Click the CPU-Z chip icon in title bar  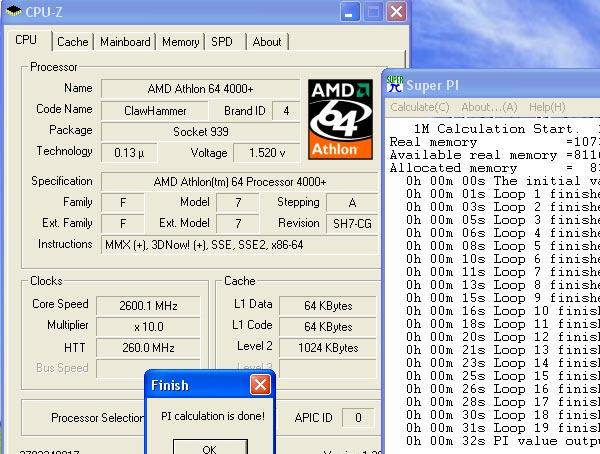[13, 11]
